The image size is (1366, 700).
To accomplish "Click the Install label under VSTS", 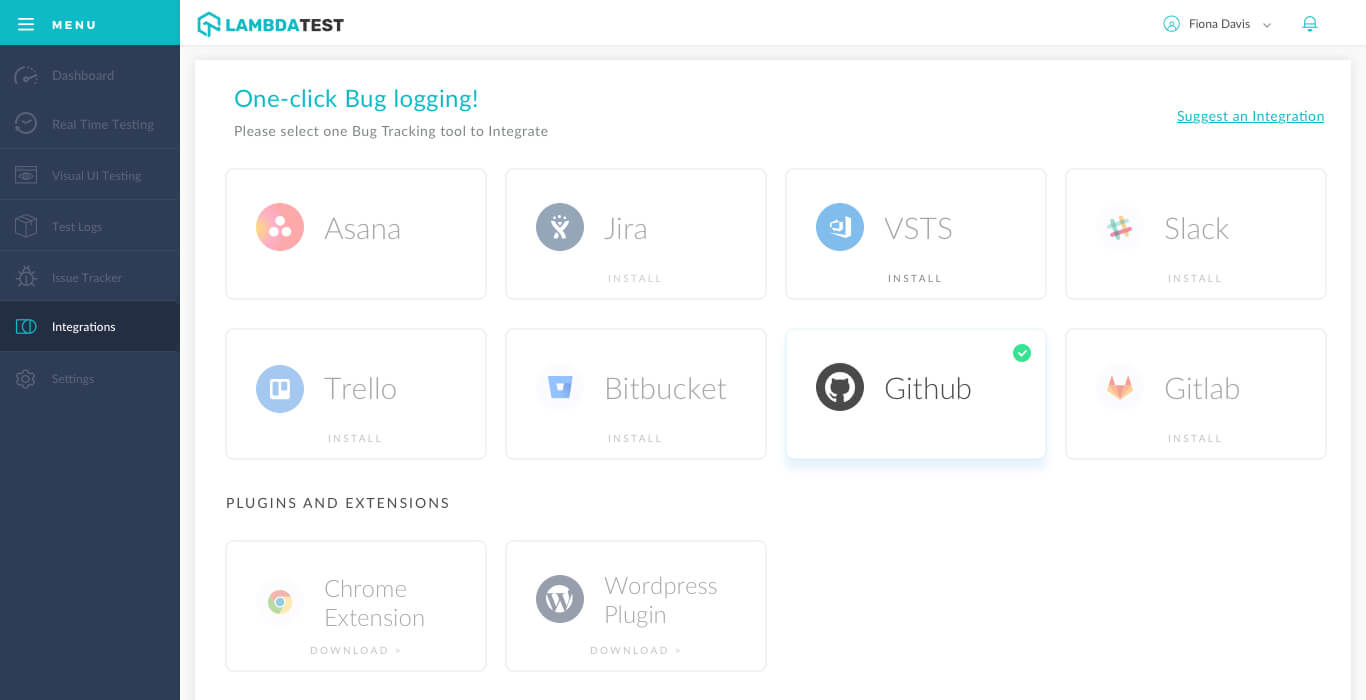I will [x=915, y=278].
